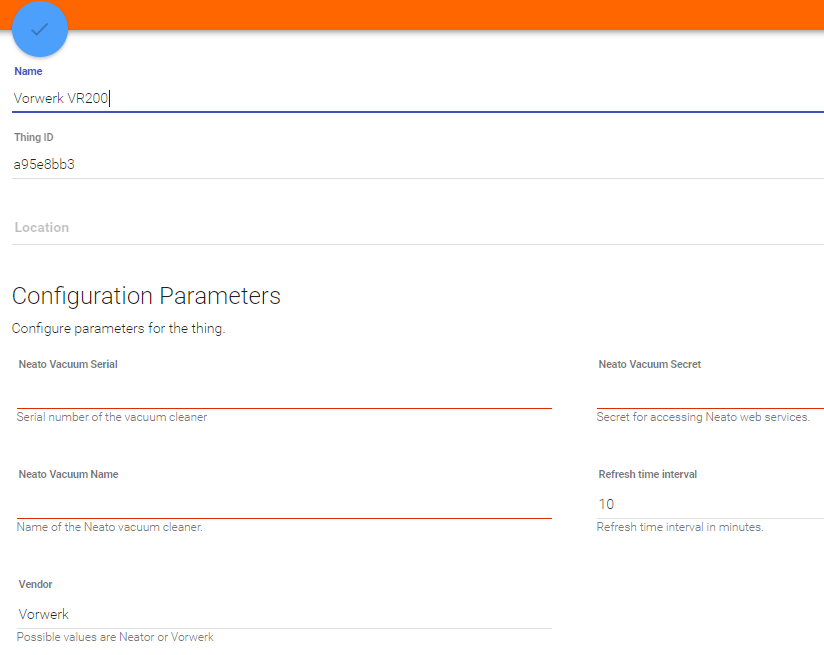Focus the empty Neato Vacuum Name input

tap(284, 503)
